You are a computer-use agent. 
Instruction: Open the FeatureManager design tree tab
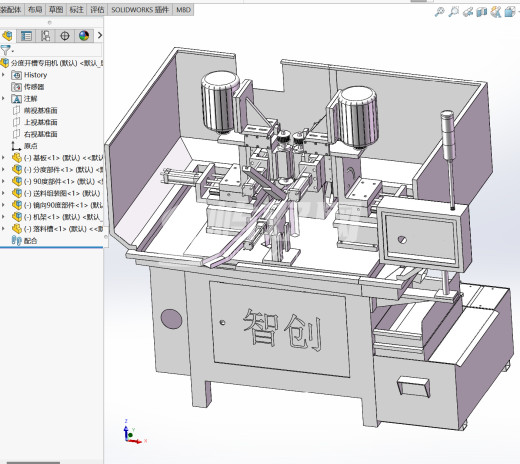click(7, 36)
